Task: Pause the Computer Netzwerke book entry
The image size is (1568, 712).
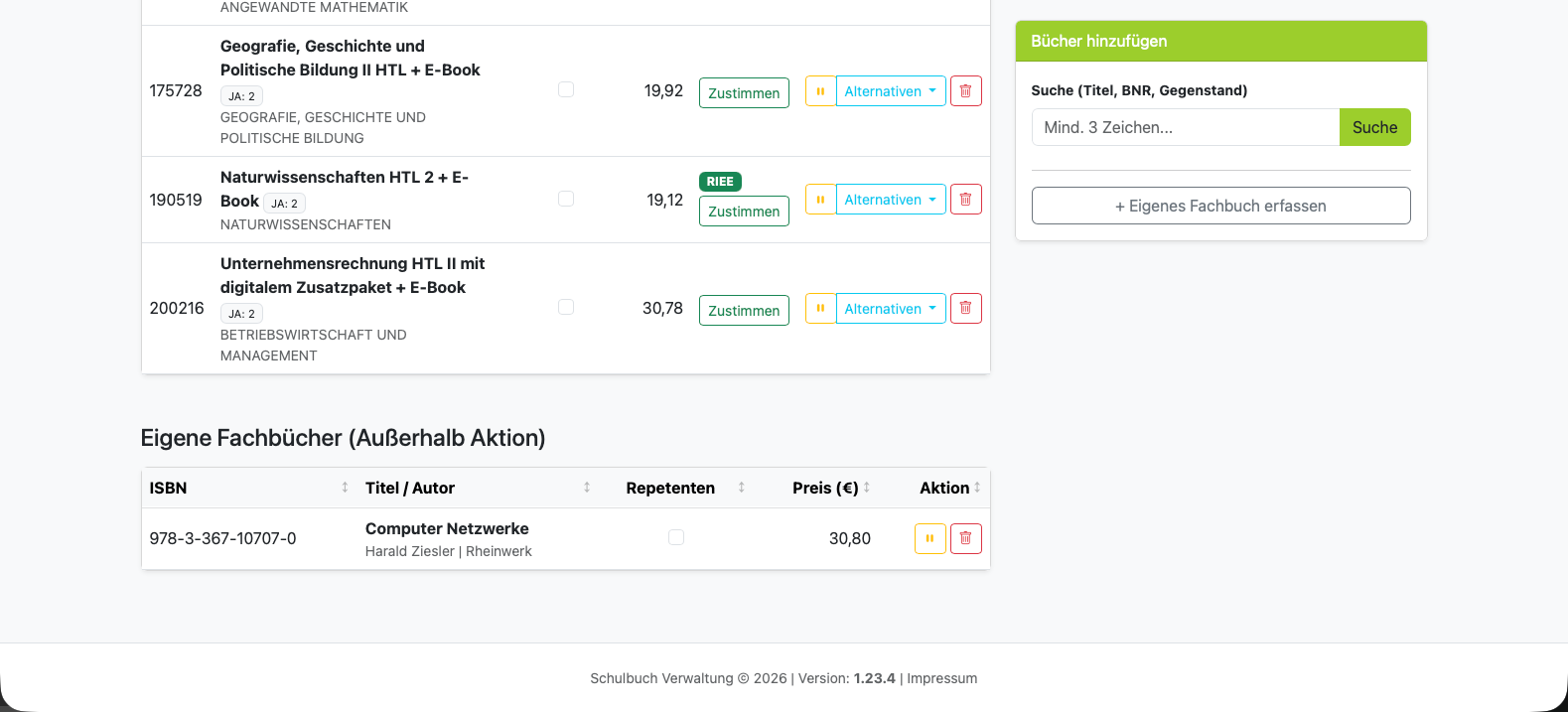Action: click(x=929, y=538)
